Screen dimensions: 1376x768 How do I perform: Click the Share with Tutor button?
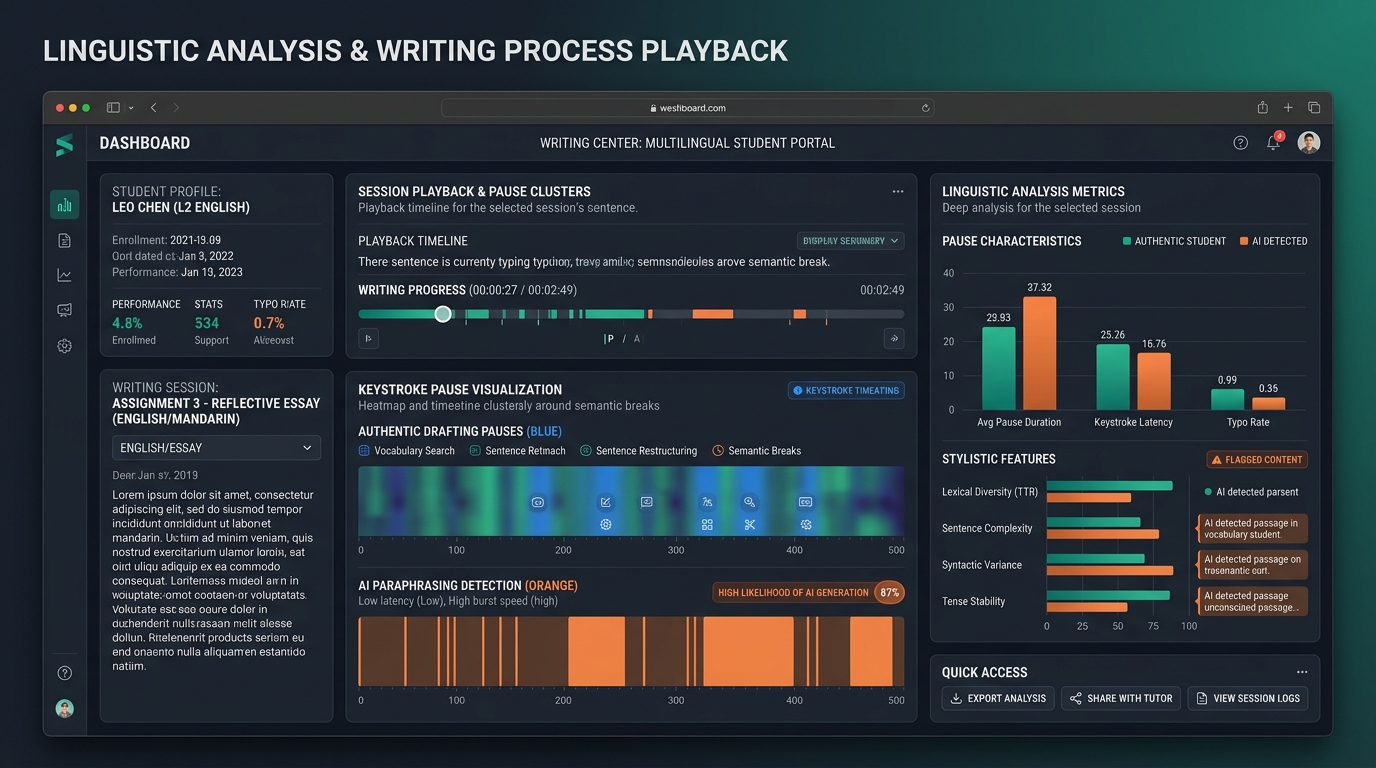[x=1121, y=698]
